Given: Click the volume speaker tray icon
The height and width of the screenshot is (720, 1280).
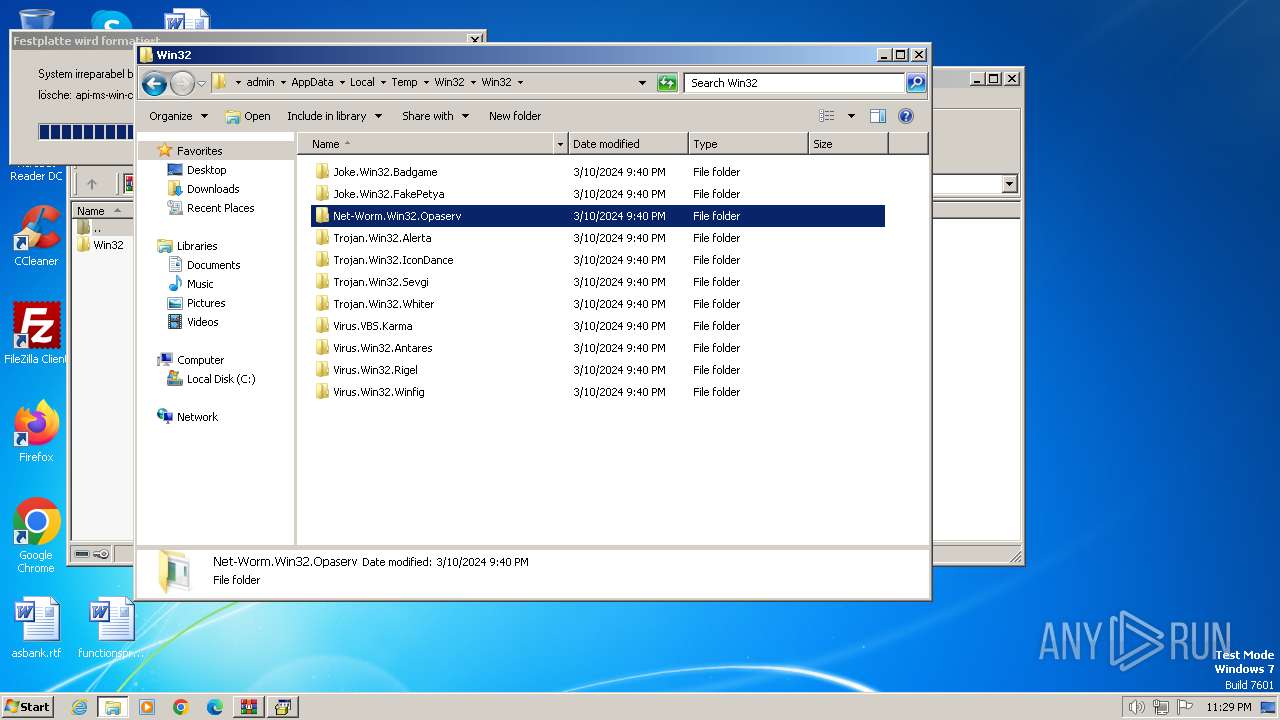Looking at the screenshot, I should pos(1136,707).
